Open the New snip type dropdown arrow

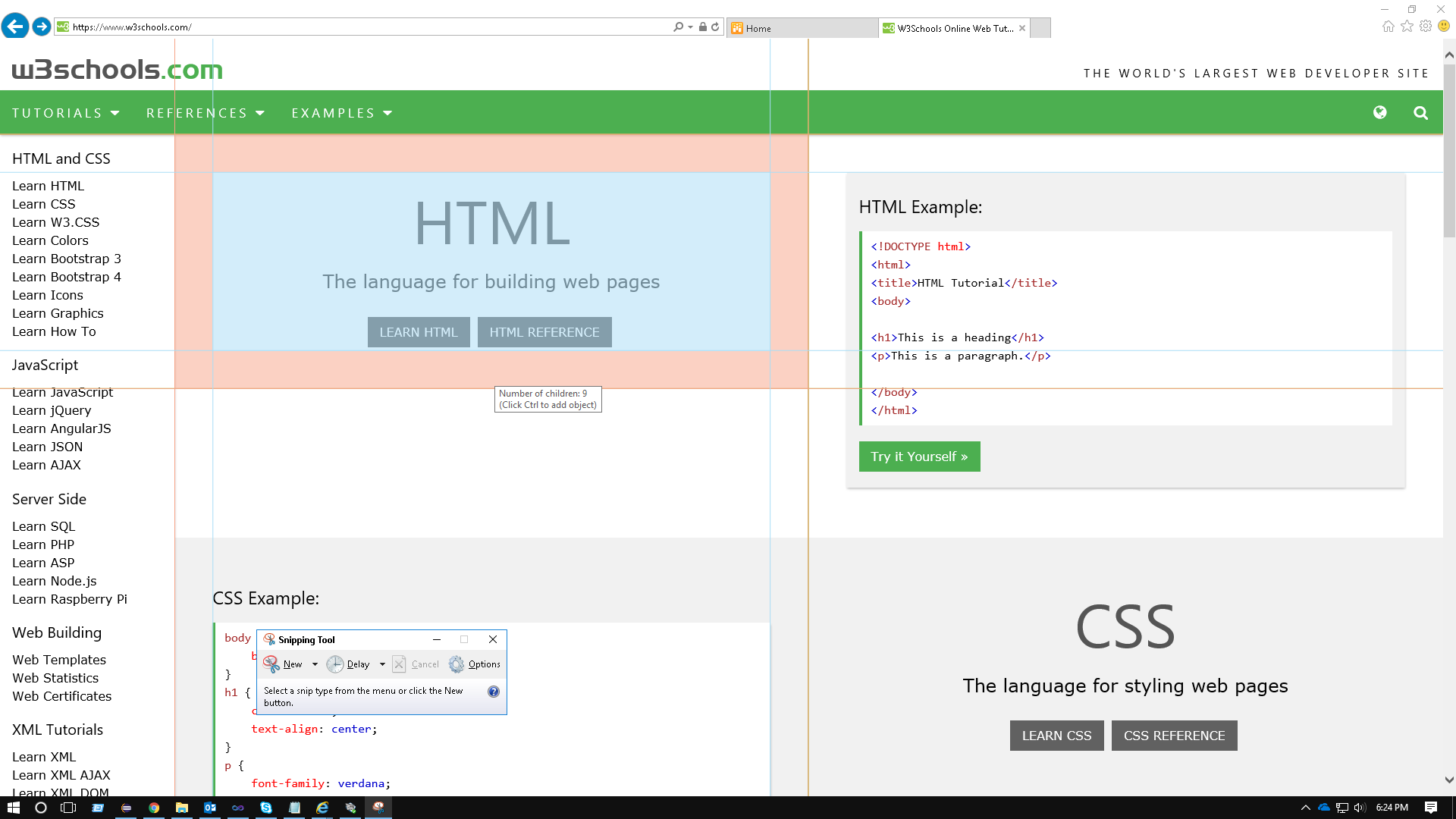(315, 664)
